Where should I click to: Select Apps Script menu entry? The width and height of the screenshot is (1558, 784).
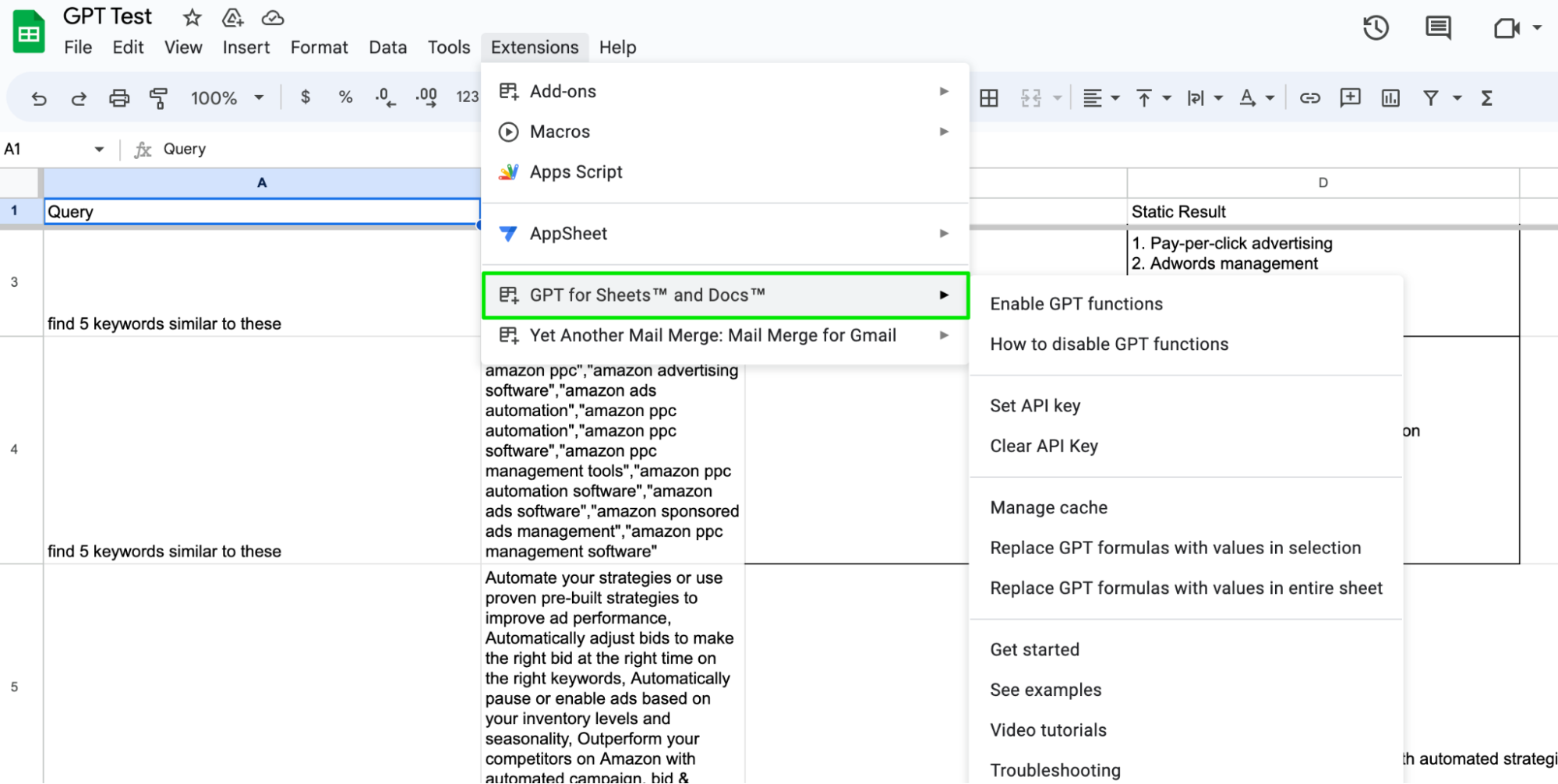[576, 172]
